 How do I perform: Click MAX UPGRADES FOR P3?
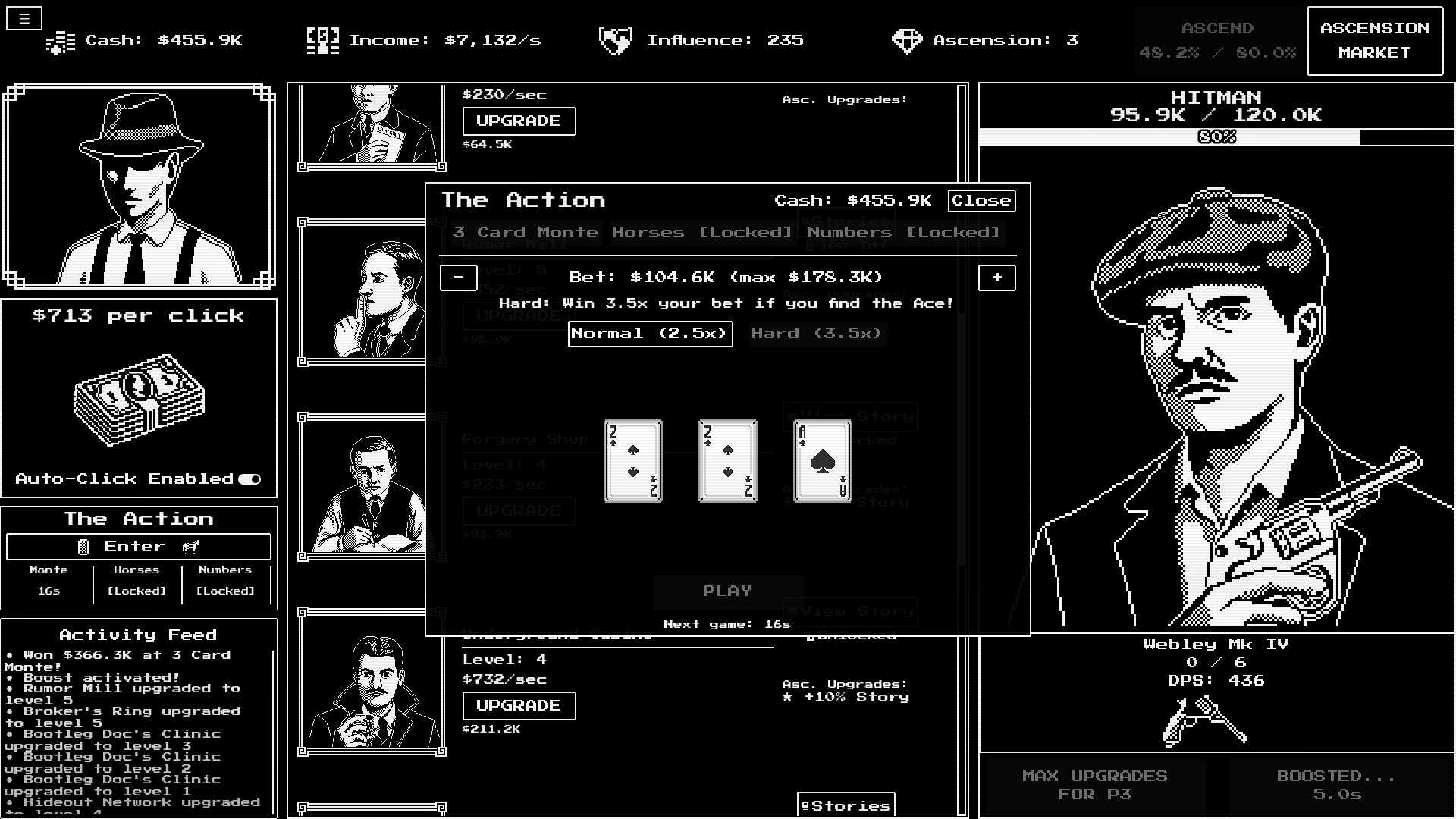point(1094,786)
